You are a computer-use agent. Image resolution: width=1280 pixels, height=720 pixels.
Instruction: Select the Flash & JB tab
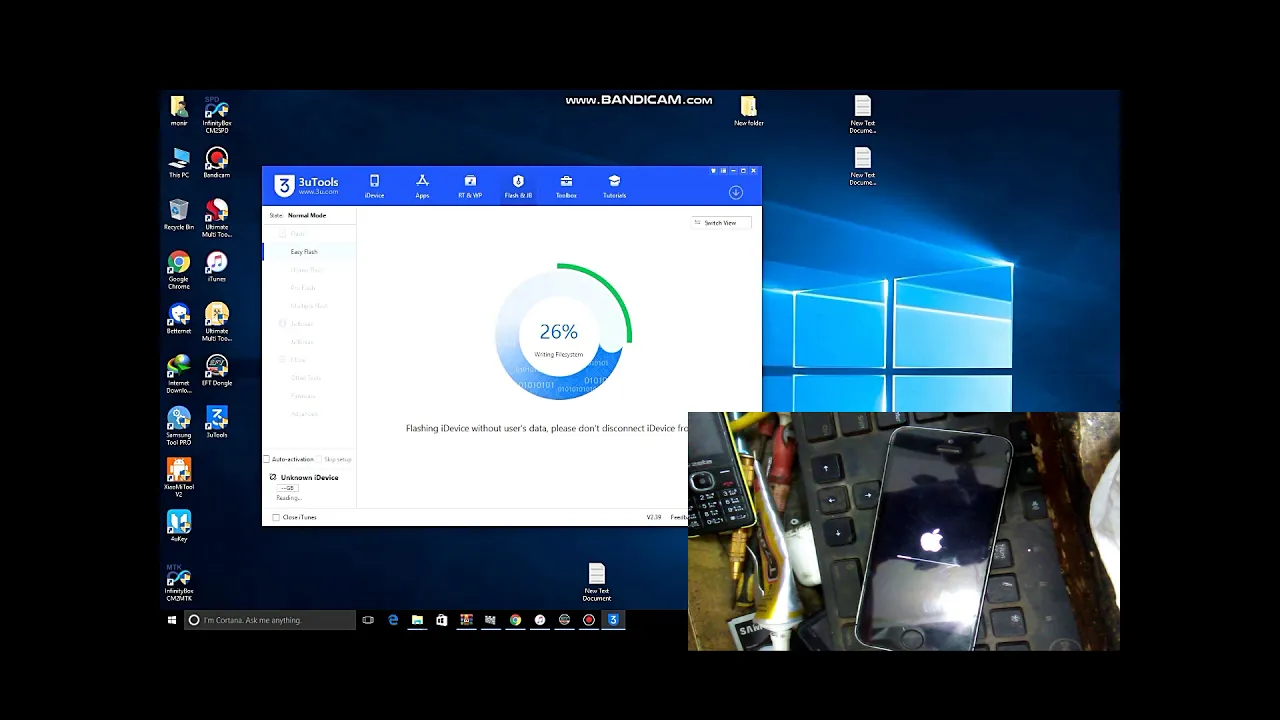click(518, 186)
